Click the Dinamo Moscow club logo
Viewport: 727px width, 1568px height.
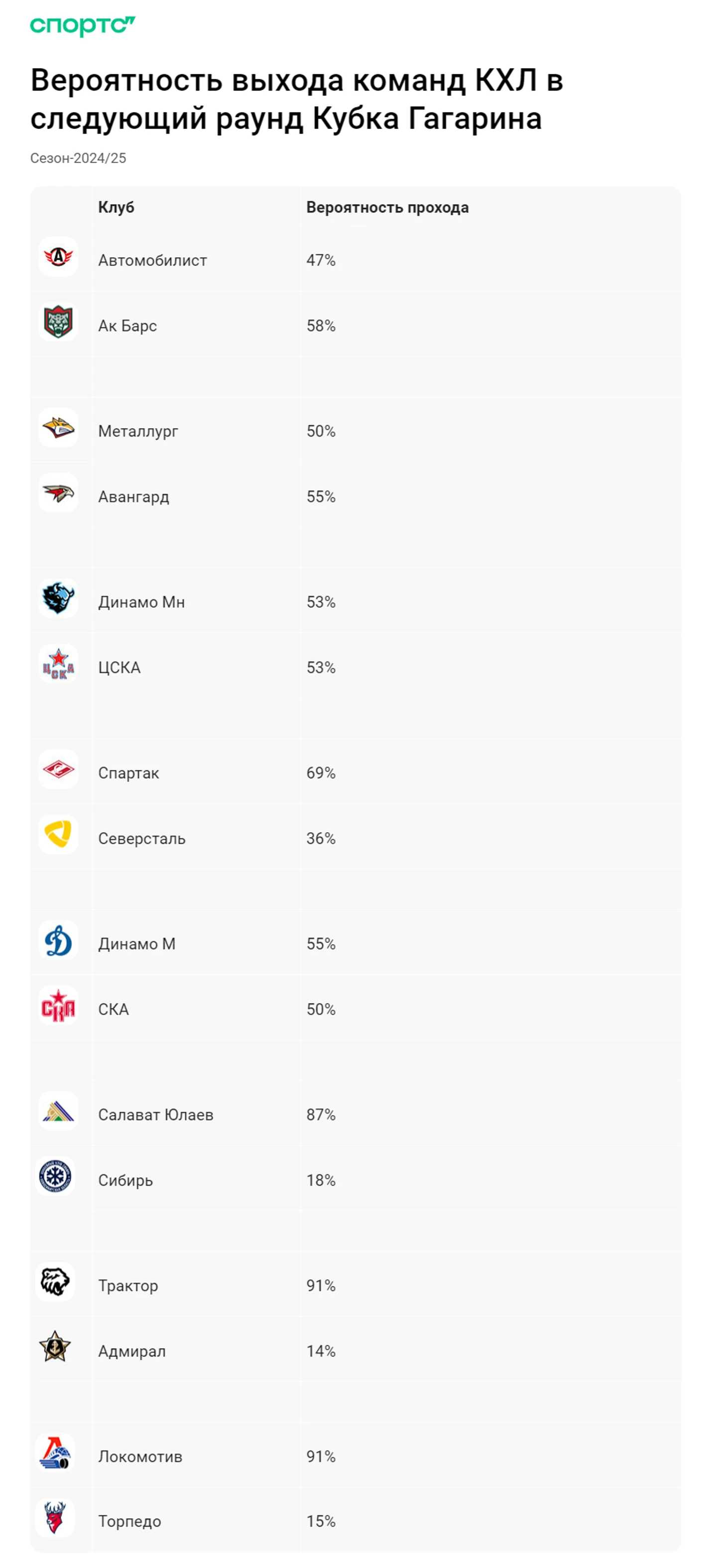click(x=58, y=940)
